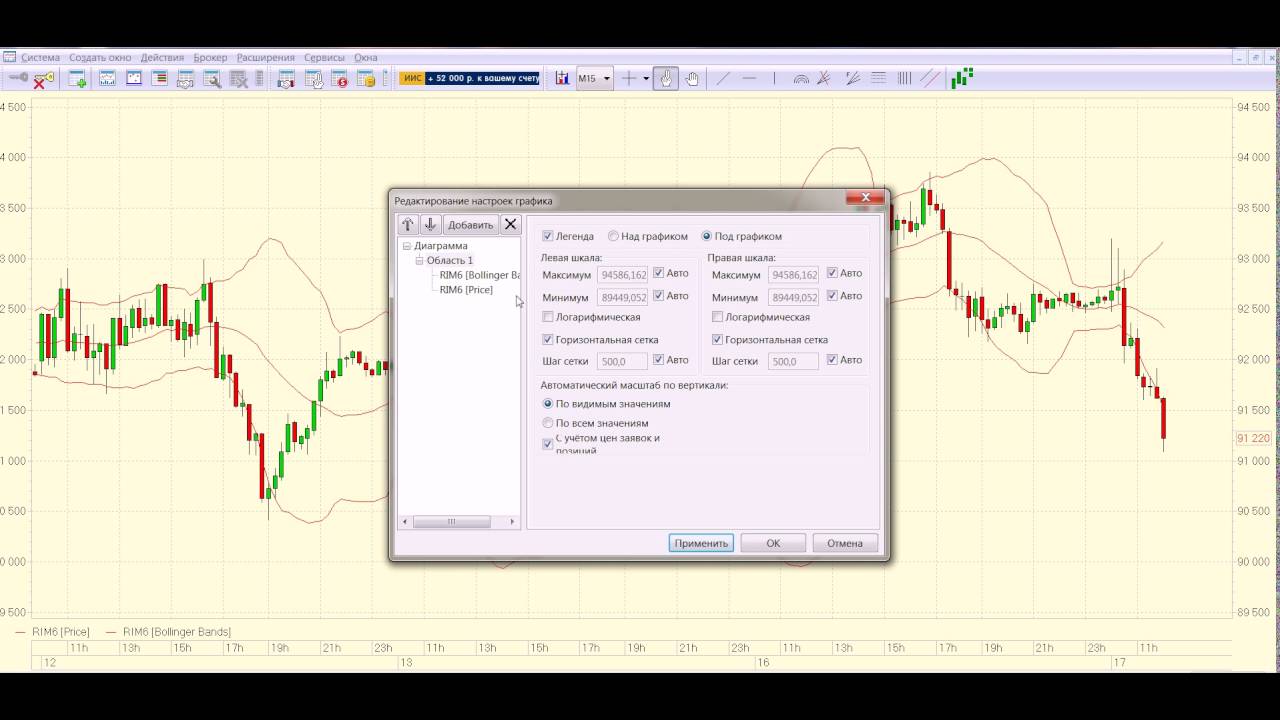
Task: Click the table with yellow coin icon
Action: pyautogui.click(x=365, y=79)
